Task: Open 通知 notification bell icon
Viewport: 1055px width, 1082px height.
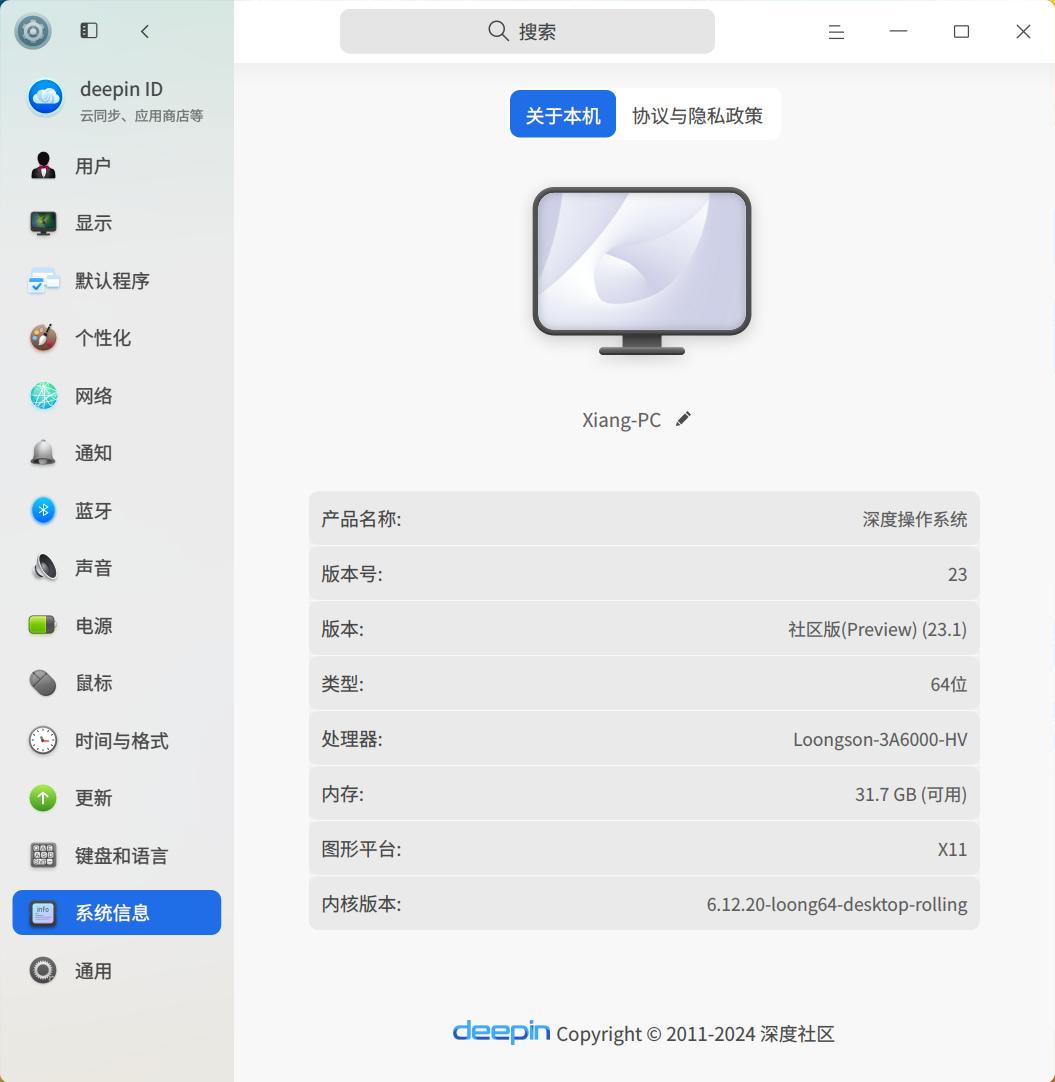Action: (43, 453)
